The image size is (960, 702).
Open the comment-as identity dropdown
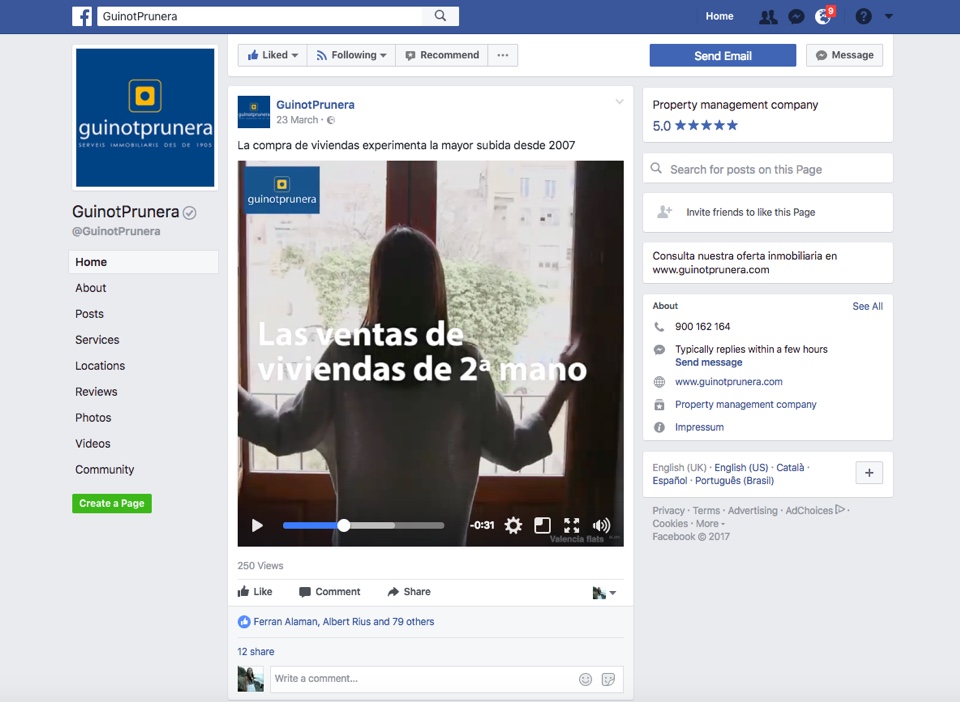(x=604, y=592)
